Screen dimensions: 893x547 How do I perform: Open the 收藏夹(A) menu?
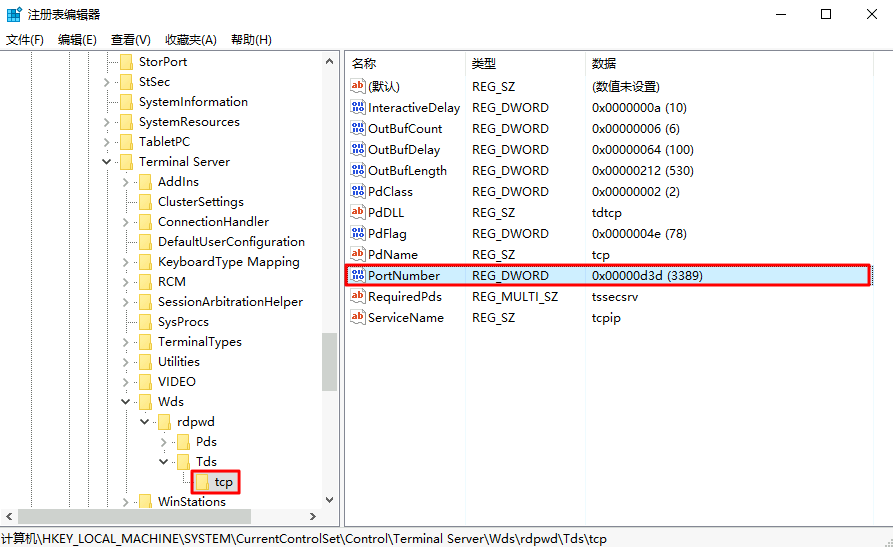click(x=191, y=39)
